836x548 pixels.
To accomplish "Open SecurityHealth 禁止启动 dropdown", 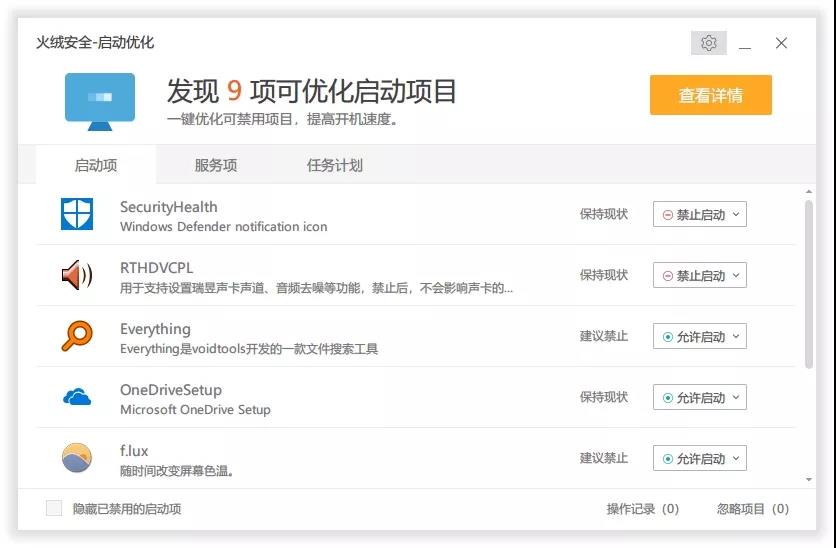I will tap(700, 214).
